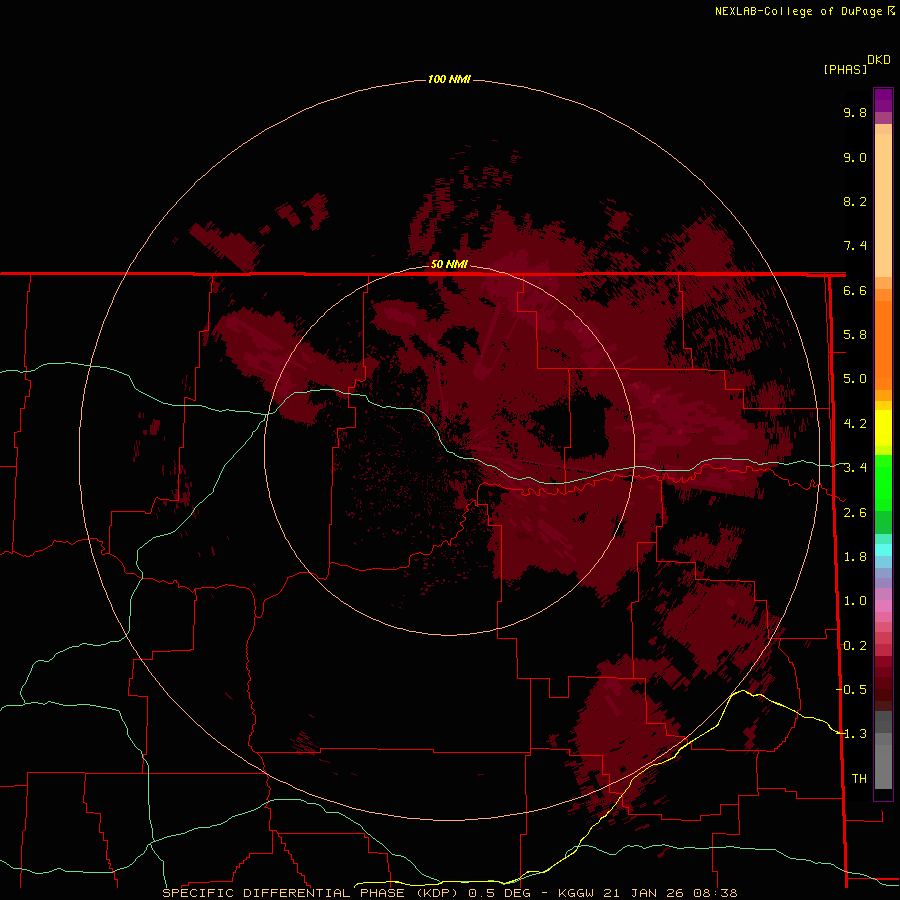Click the 100 NMI range ring label
Viewport: 900px width, 900px height.
(449, 79)
